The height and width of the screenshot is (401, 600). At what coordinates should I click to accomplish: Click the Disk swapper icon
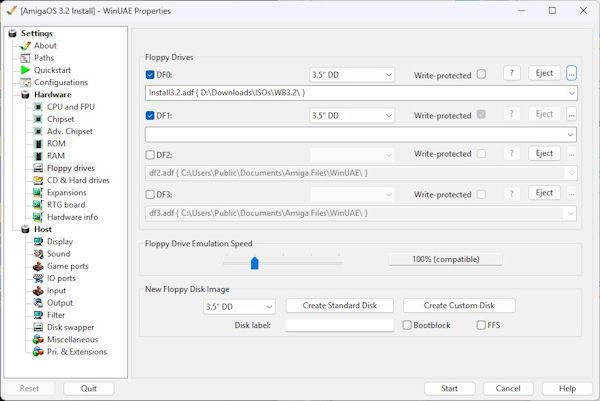pos(37,327)
